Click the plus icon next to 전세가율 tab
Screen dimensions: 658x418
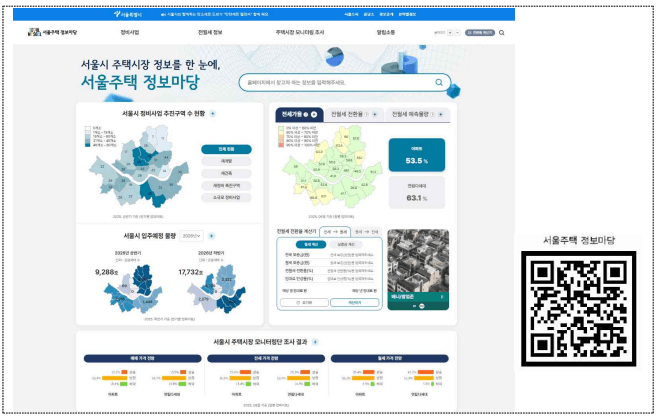coord(315,115)
